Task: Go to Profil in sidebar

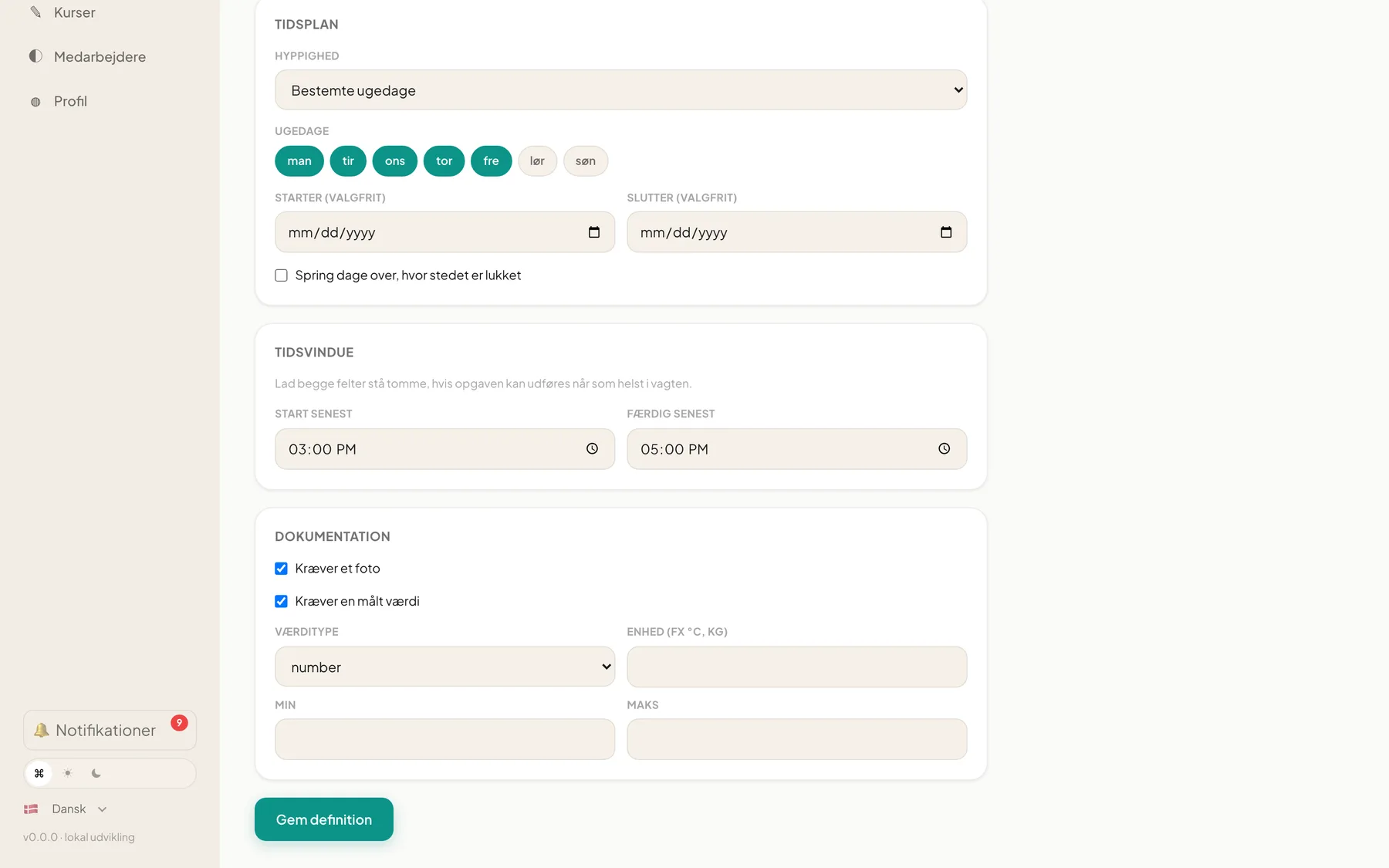Action: 70,101
